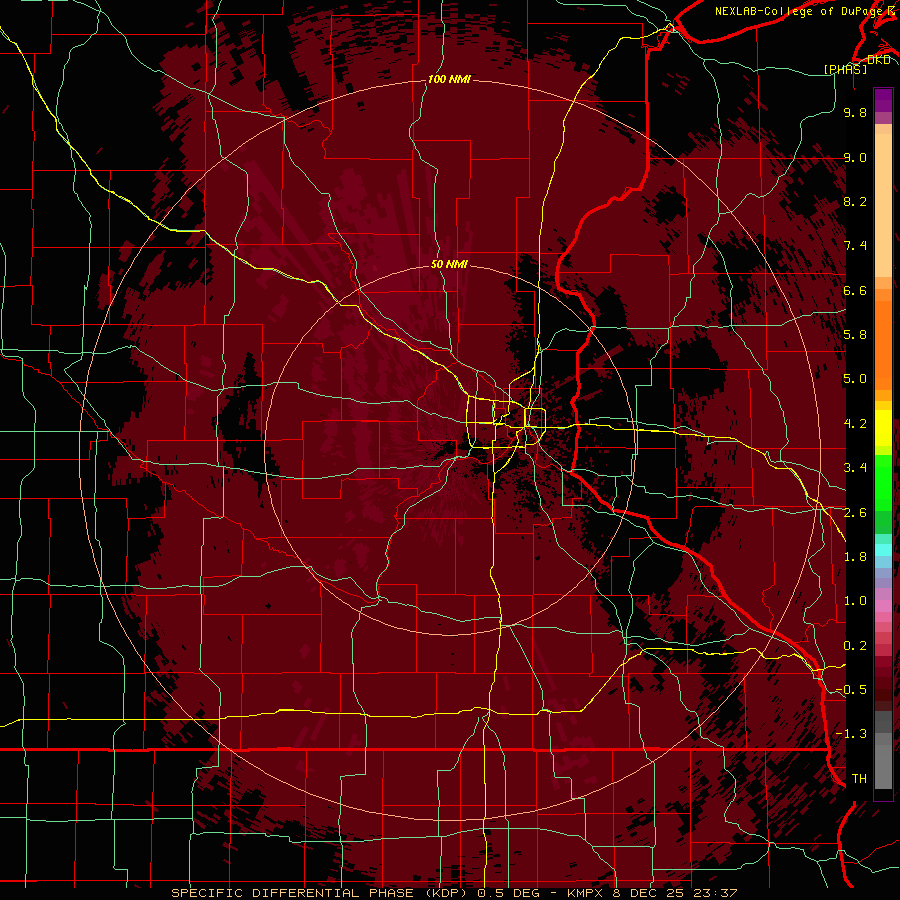Click the [PHAS] color scale label
900x900 pixels.
point(845,69)
